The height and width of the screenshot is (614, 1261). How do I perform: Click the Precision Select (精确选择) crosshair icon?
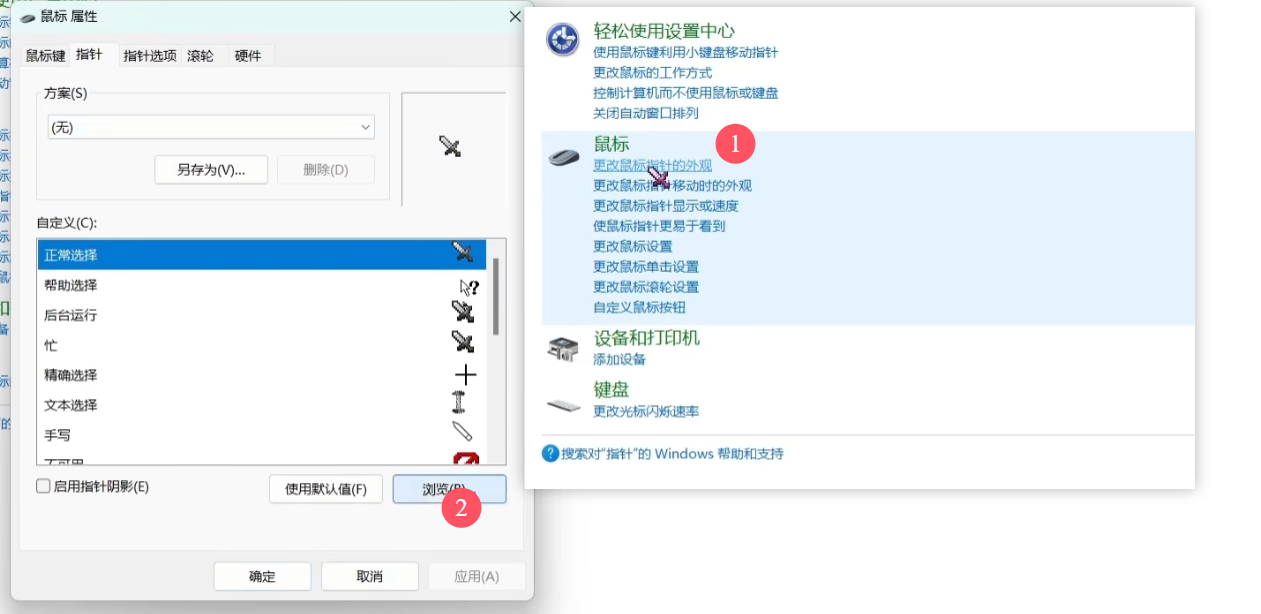coord(466,375)
